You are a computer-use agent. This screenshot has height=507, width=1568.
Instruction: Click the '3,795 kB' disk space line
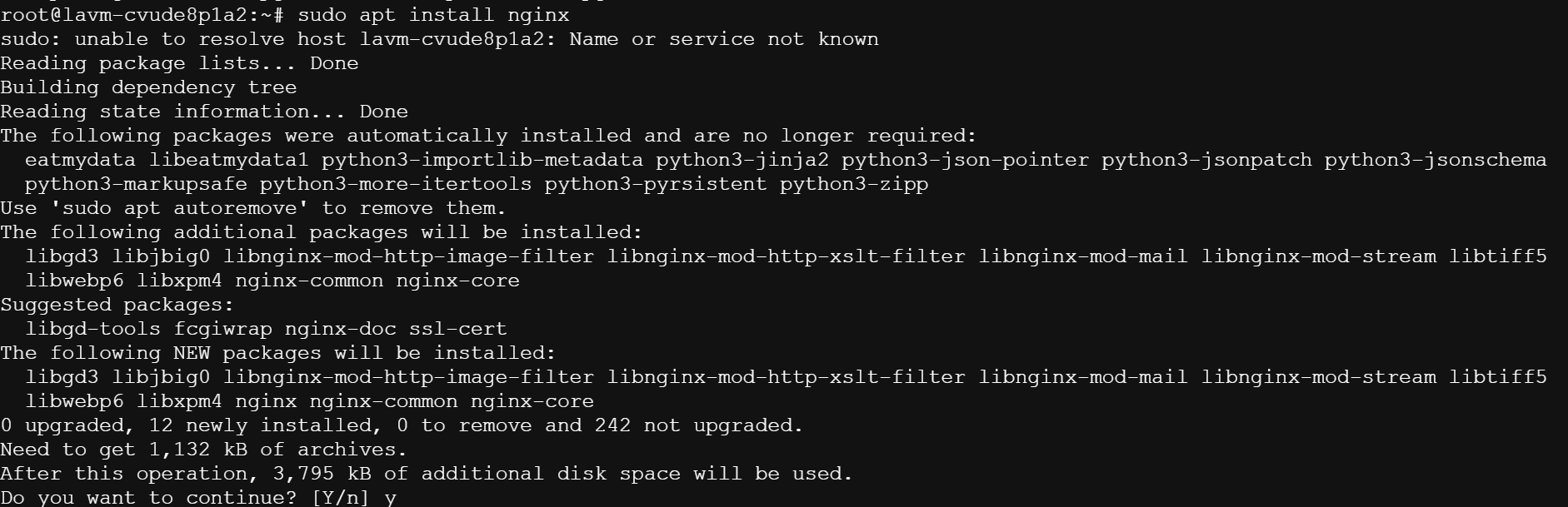tap(427, 474)
